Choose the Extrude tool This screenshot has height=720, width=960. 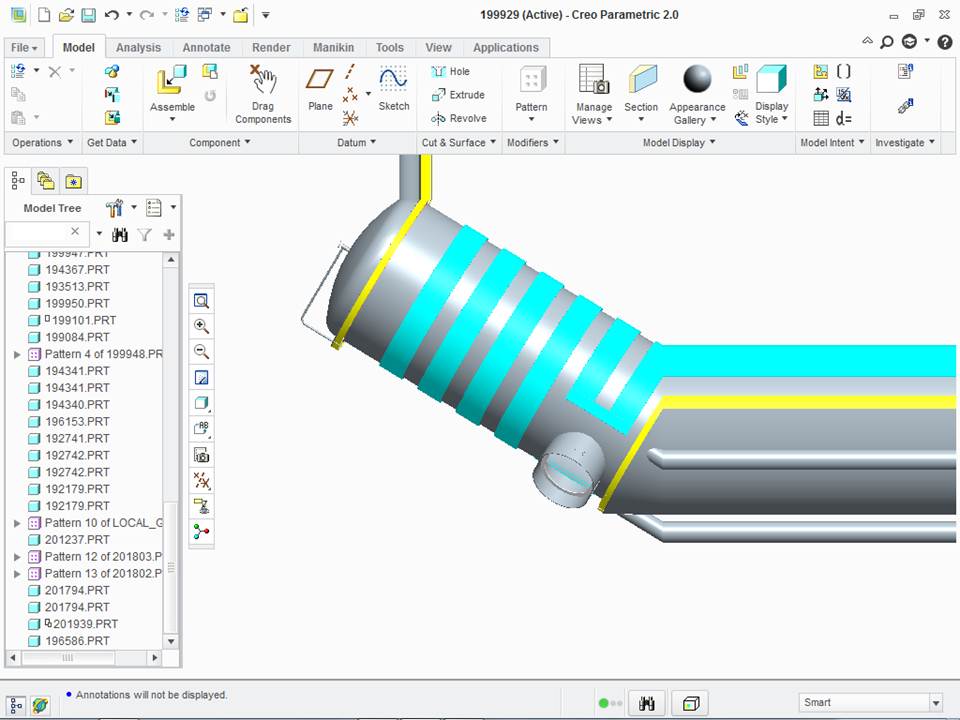click(x=458, y=95)
